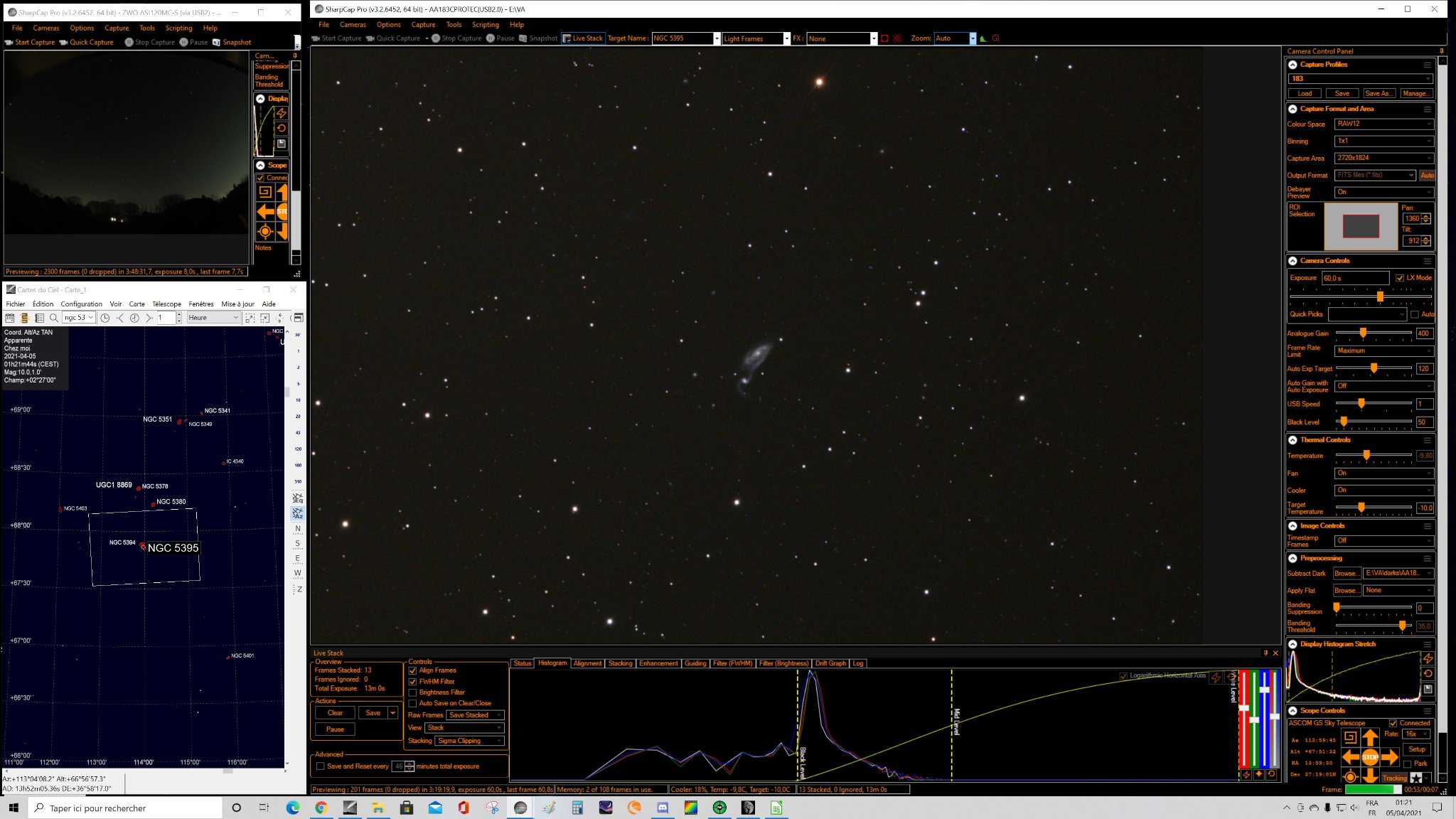Auto-stretch with the lightning icon in Display Histogram Stretch
This screenshot has height=819, width=1456.
1428,658
